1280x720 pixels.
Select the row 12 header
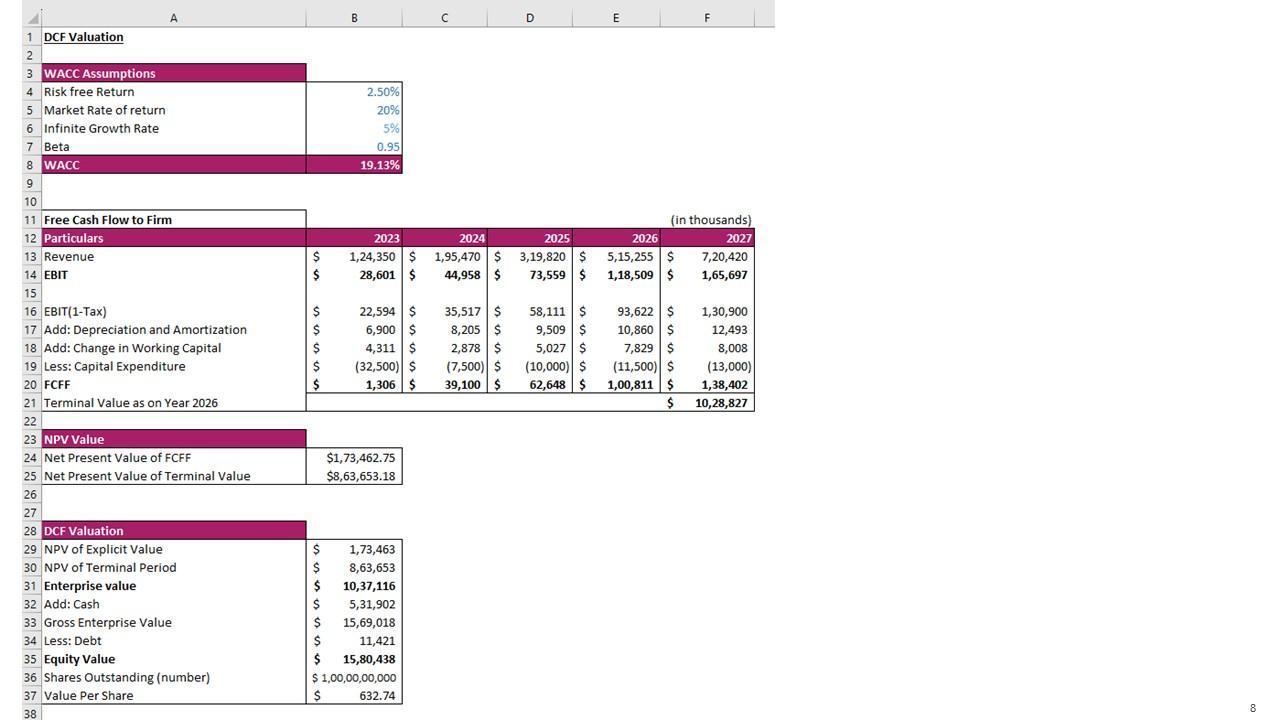31,238
